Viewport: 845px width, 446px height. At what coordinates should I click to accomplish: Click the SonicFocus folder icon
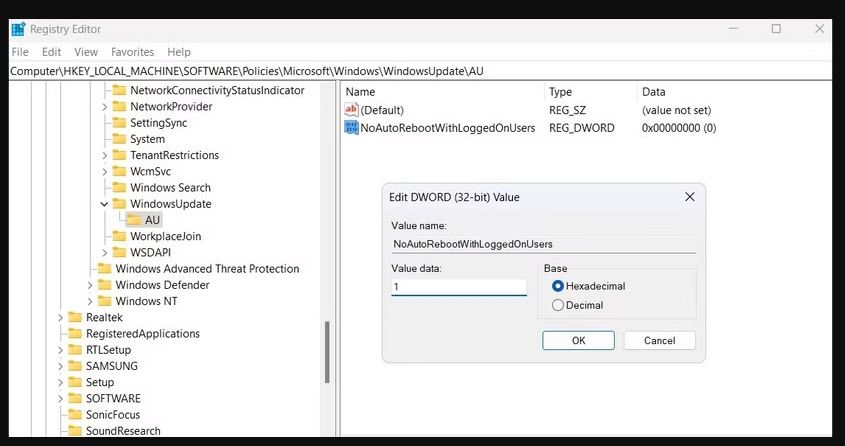[75, 414]
